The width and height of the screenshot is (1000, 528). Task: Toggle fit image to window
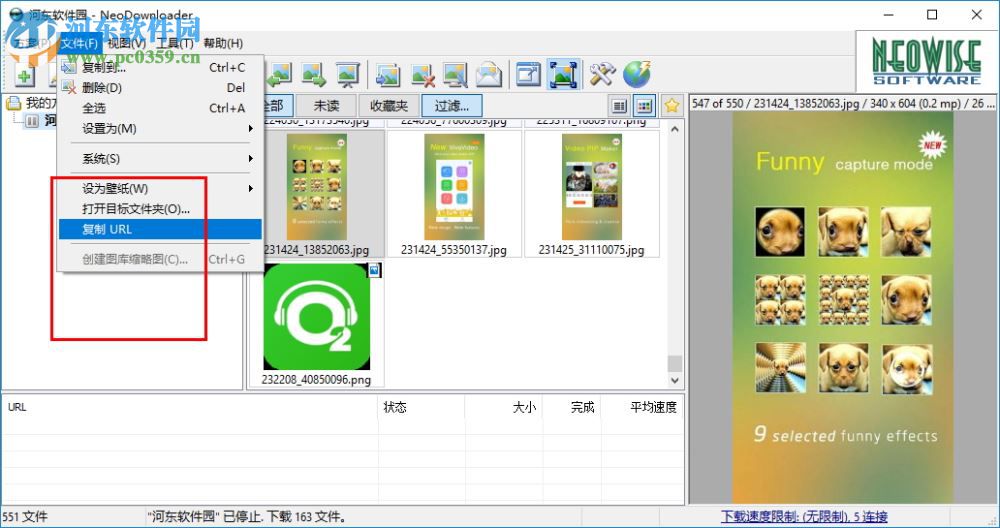click(x=563, y=74)
